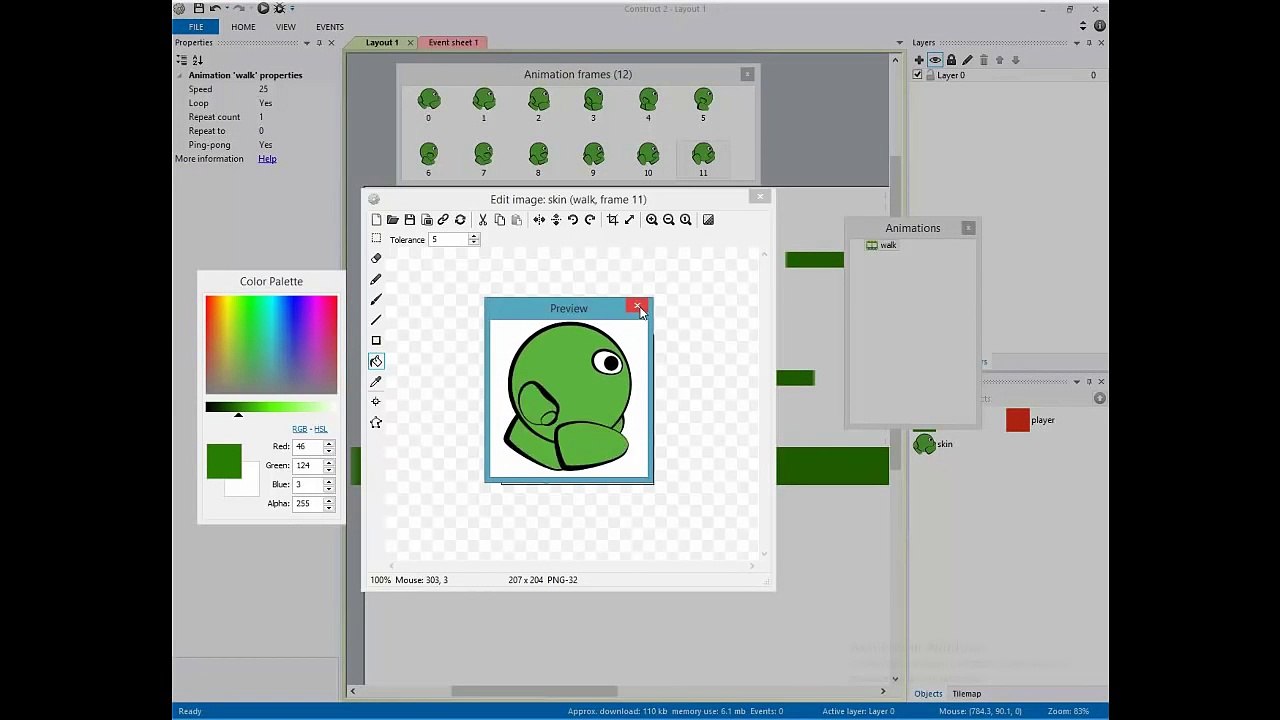Choose the set origin and image points tool
The width and height of the screenshot is (1280, 720).
376,402
